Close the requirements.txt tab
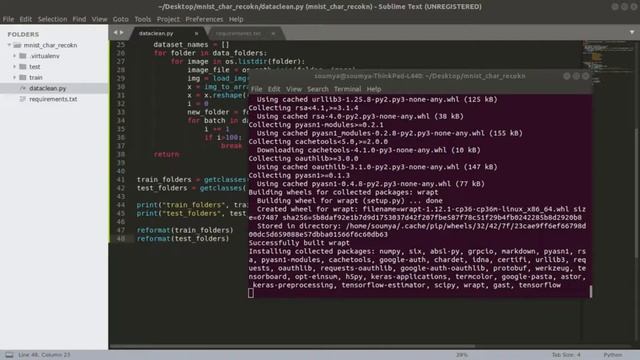 [x=273, y=33]
